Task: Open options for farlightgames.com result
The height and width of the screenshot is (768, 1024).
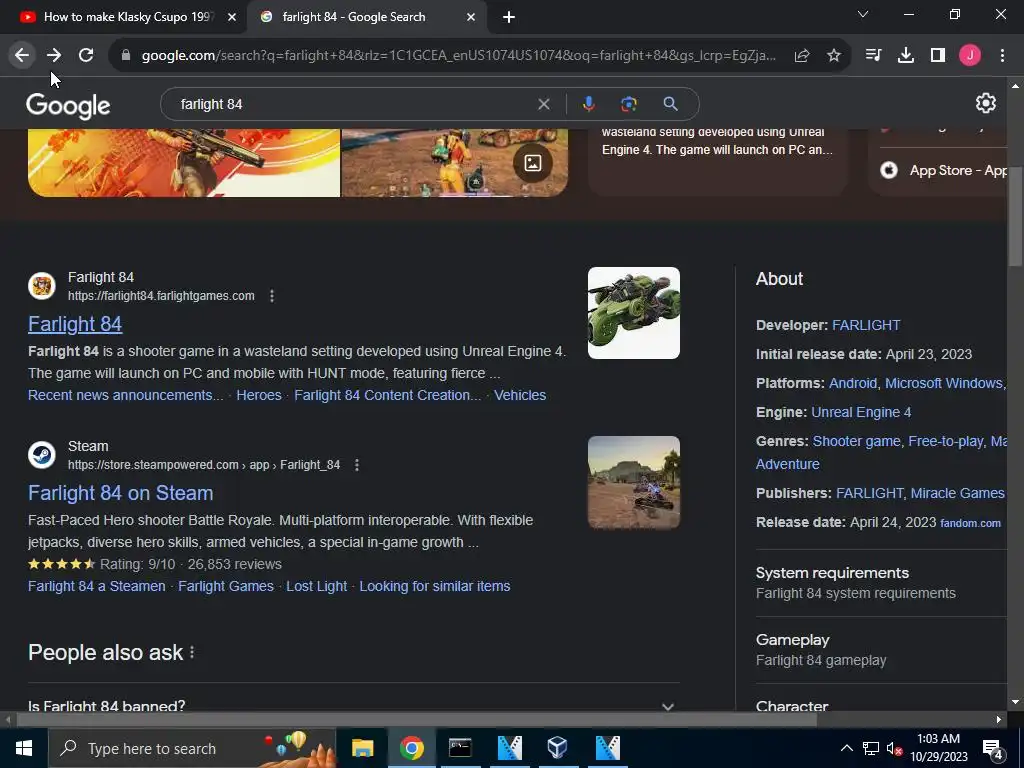Action: (272, 296)
